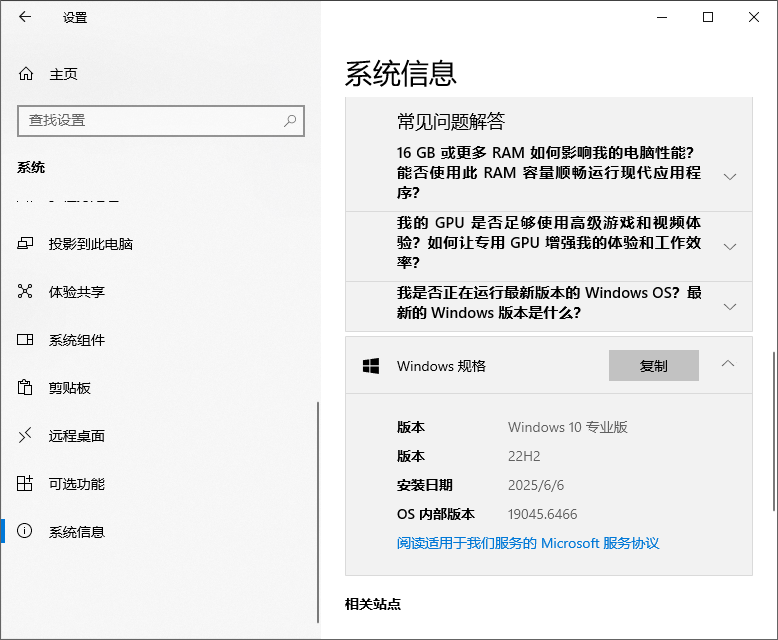This screenshot has height=640, width=778.
Task: Expand the Windows OS version question chevron
Action: (730, 307)
